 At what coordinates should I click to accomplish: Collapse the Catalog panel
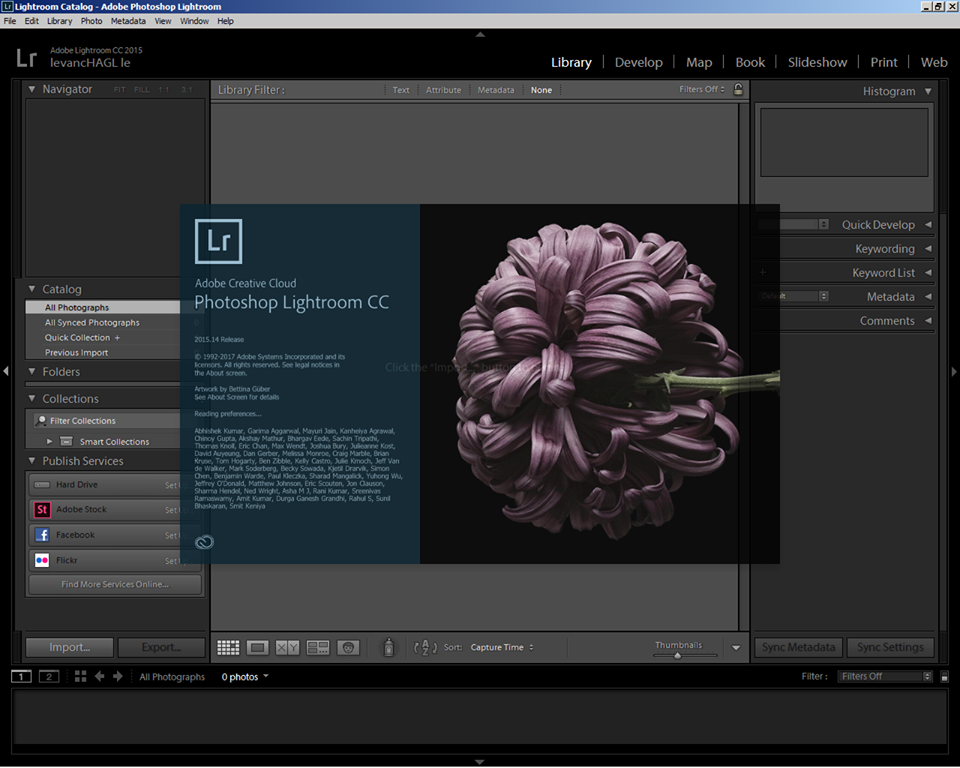32,288
